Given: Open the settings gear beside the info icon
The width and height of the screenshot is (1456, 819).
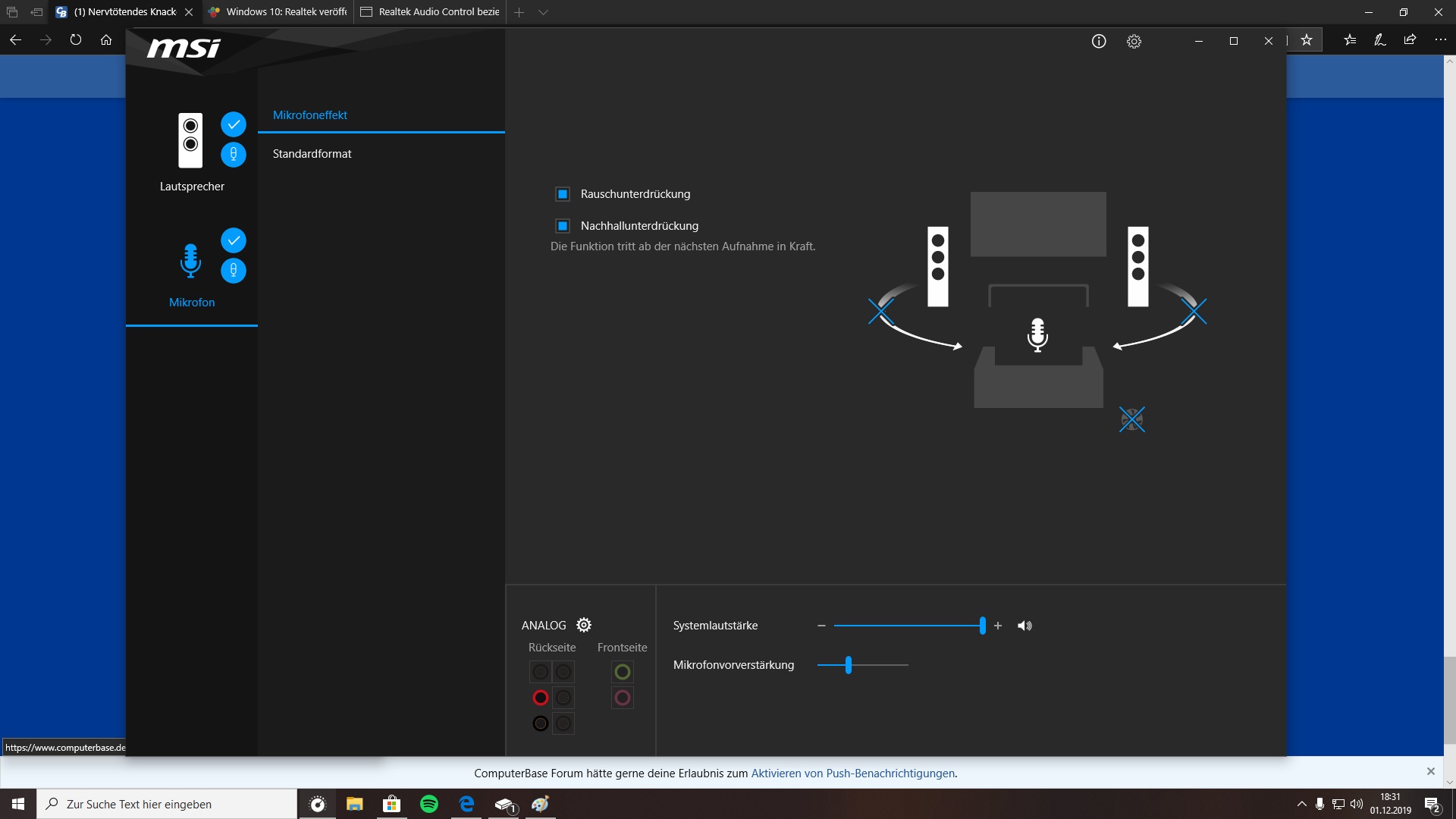Looking at the screenshot, I should pyautogui.click(x=1134, y=42).
